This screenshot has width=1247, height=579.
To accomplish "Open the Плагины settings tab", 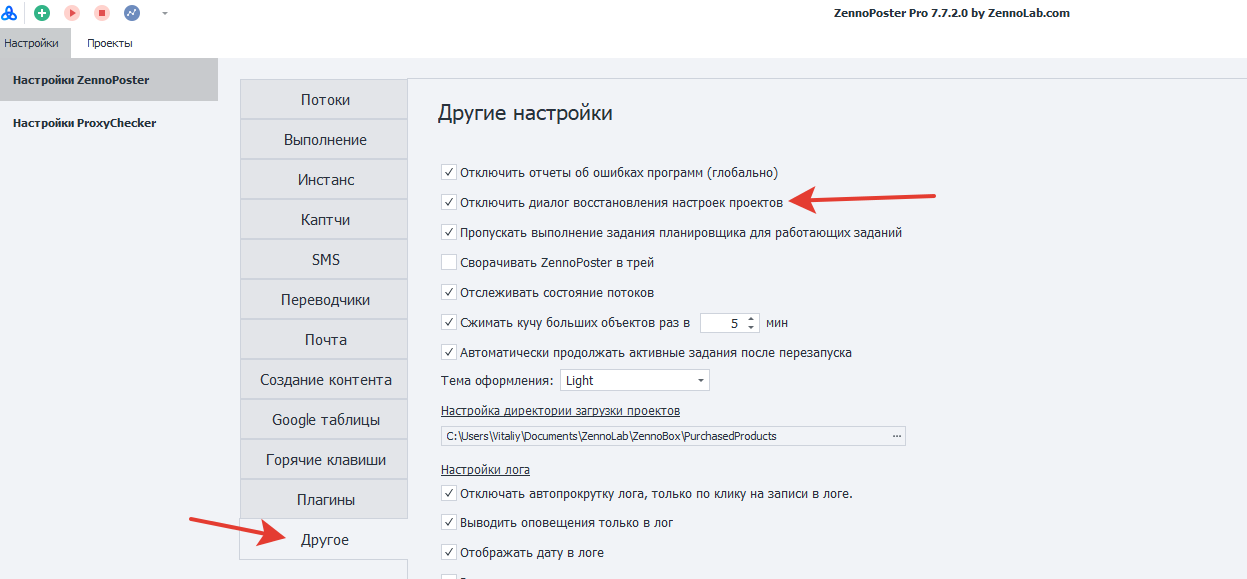I will point(324,500).
